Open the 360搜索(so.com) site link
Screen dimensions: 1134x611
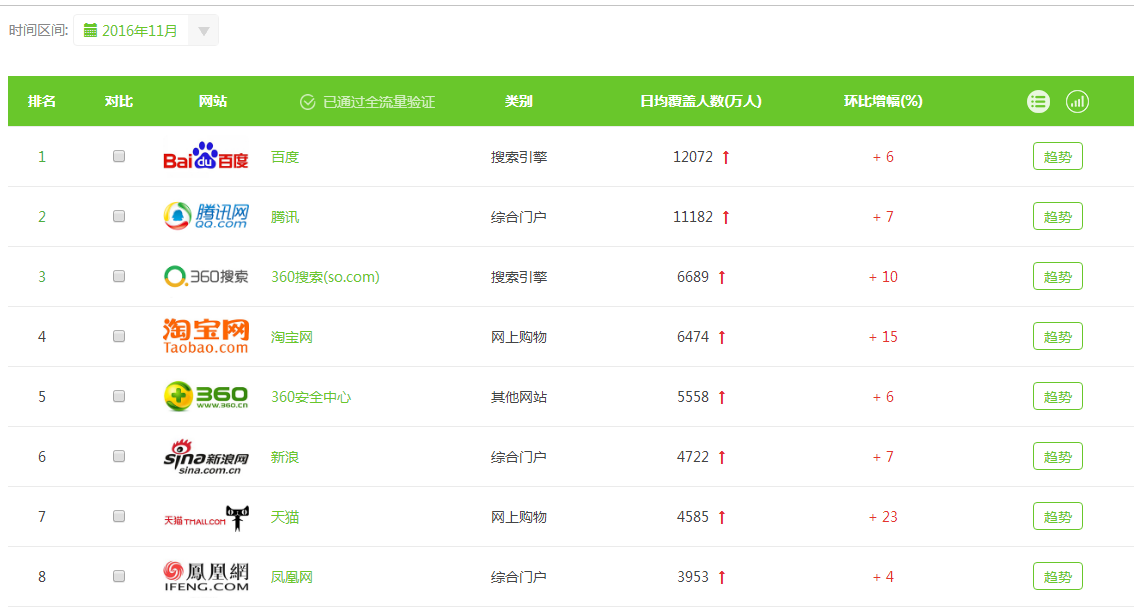pos(325,277)
